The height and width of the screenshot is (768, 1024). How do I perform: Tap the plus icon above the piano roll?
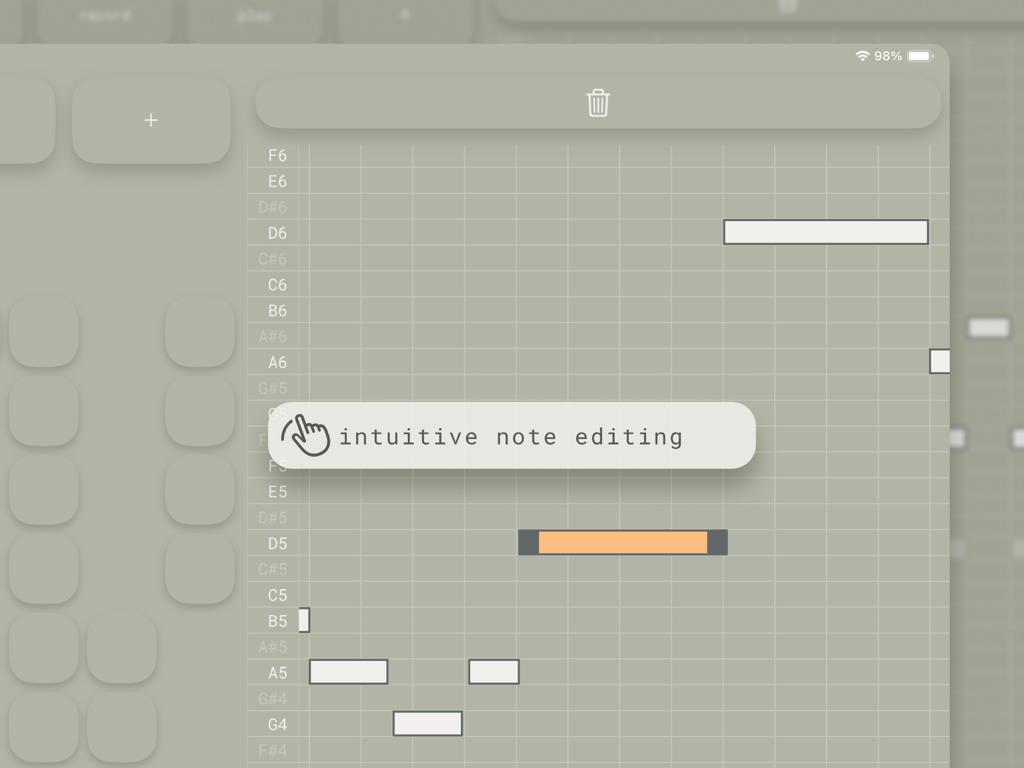point(151,120)
